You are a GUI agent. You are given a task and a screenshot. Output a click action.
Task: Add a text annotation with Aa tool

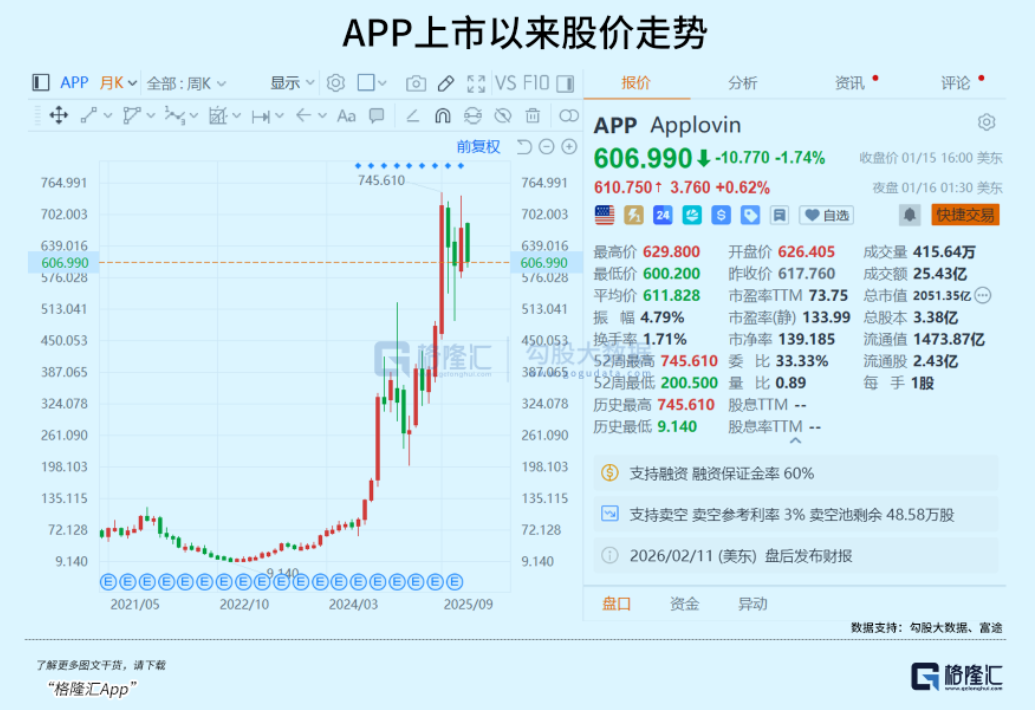(346, 116)
